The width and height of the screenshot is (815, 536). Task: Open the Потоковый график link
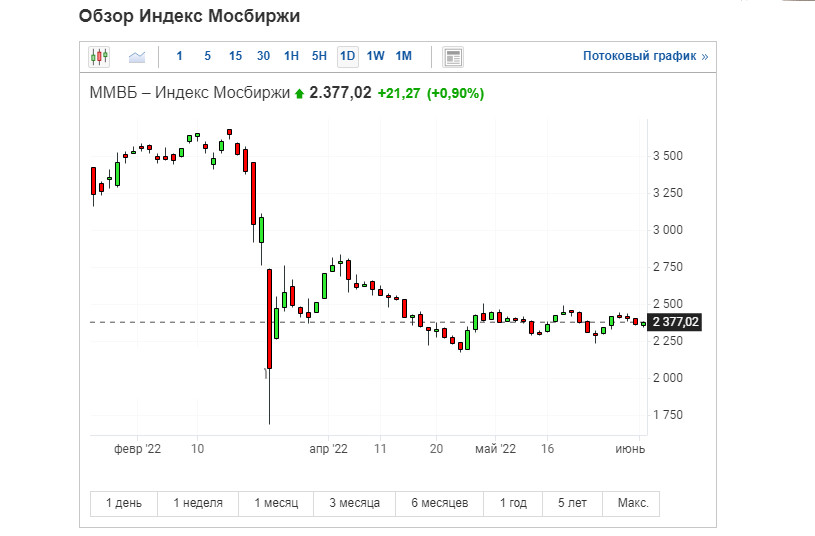coord(645,56)
